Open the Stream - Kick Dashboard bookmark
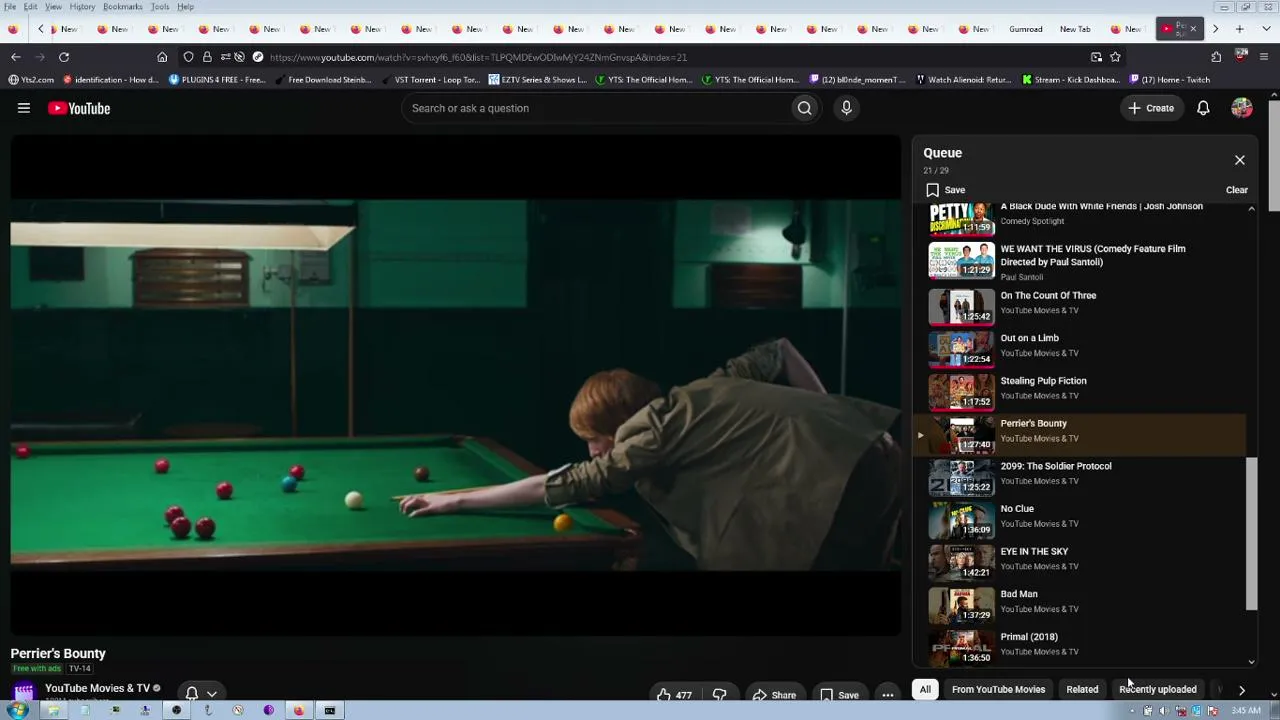This screenshot has width=1280, height=720. coord(1070,80)
